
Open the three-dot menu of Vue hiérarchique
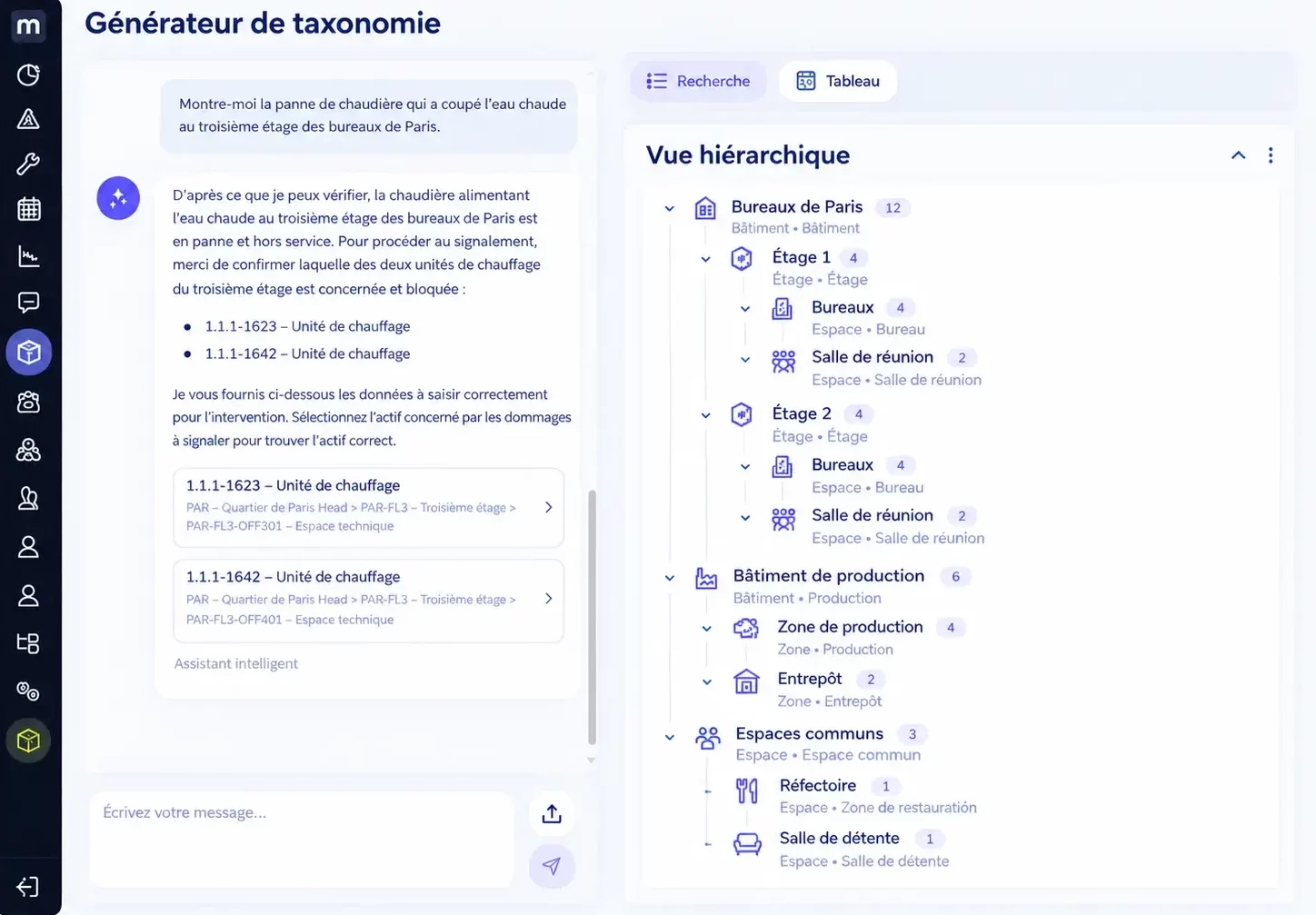coord(1271,155)
